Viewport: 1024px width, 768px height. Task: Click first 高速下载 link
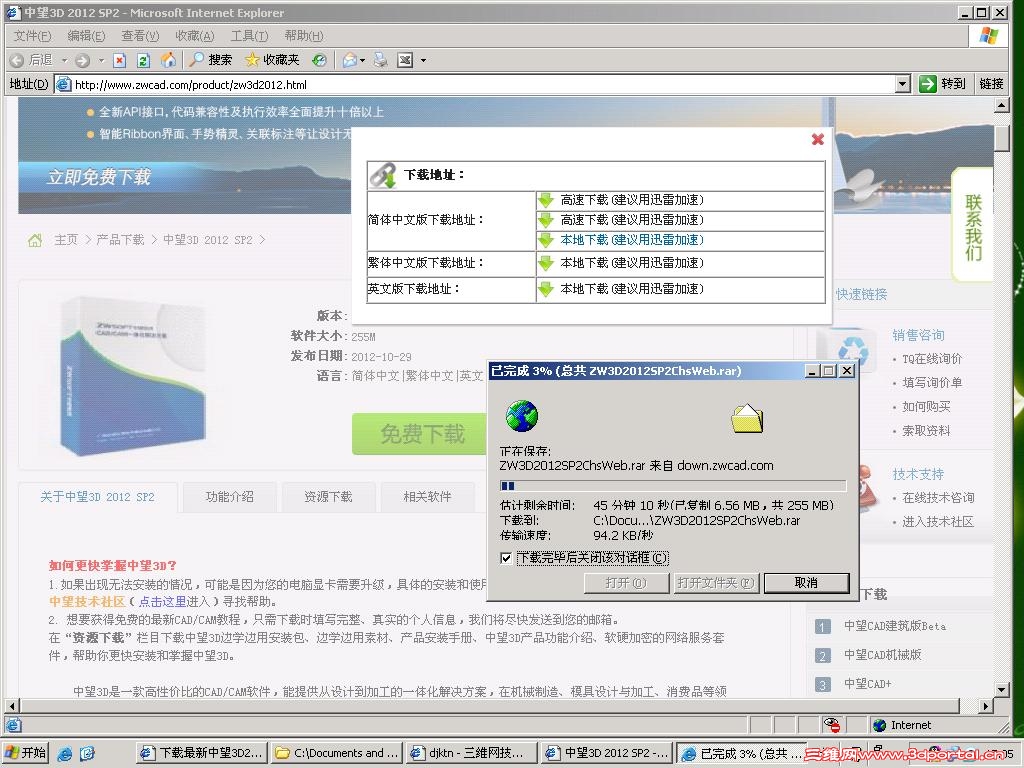click(x=632, y=200)
